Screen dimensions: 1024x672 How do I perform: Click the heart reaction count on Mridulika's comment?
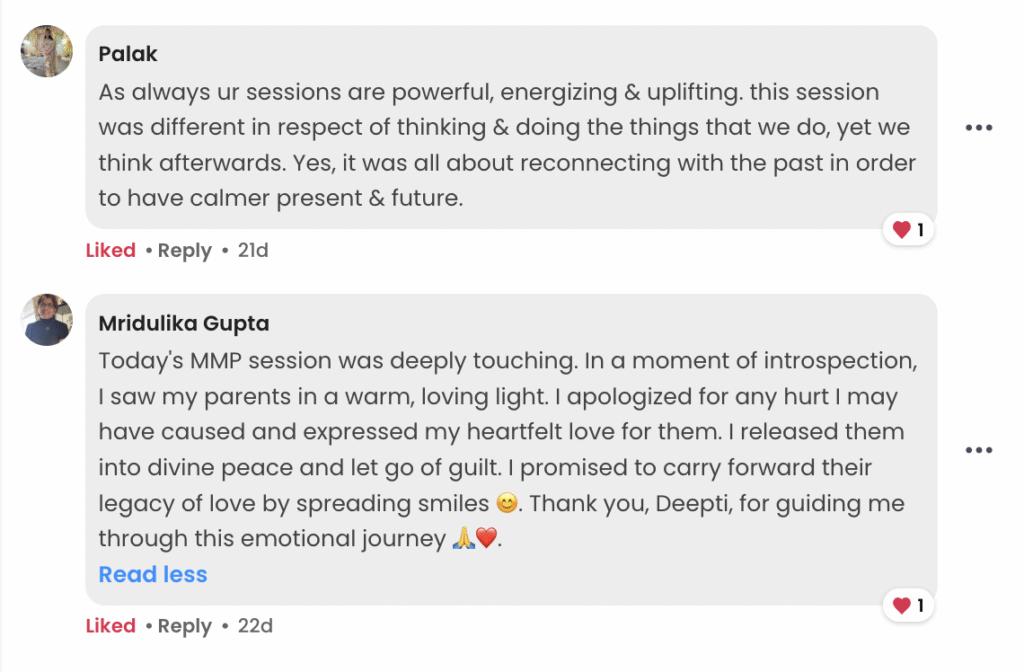[x=908, y=606]
